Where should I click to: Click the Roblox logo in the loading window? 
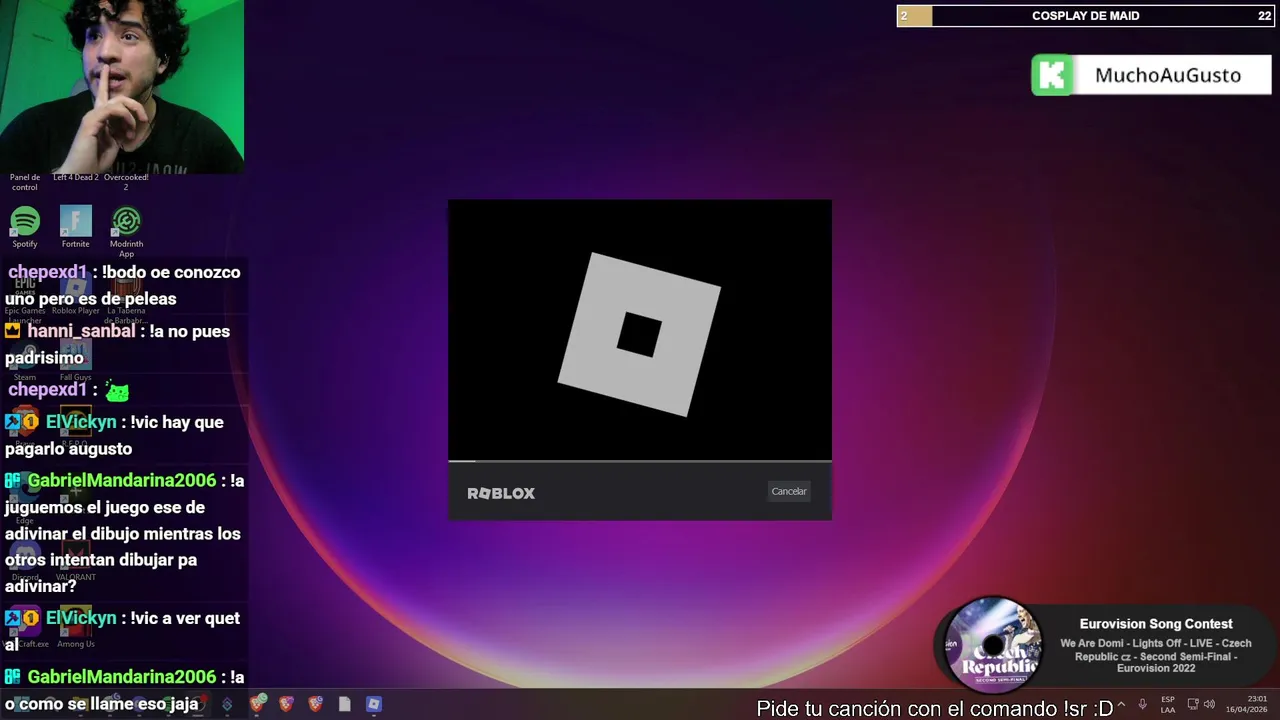(639, 334)
